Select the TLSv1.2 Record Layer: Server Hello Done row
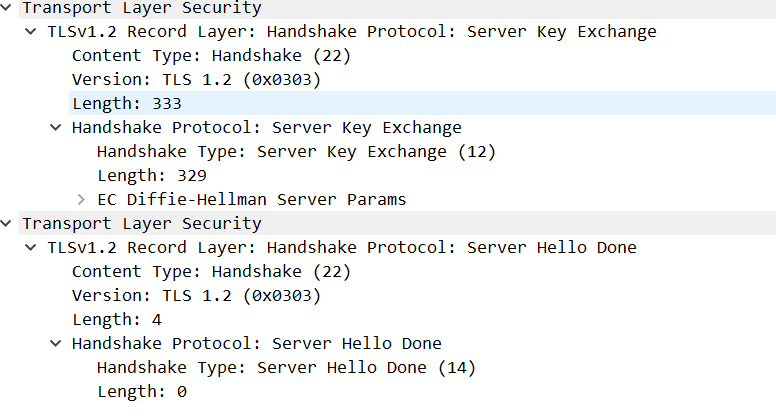This screenshot has width=776, height=420. point(342,248)
